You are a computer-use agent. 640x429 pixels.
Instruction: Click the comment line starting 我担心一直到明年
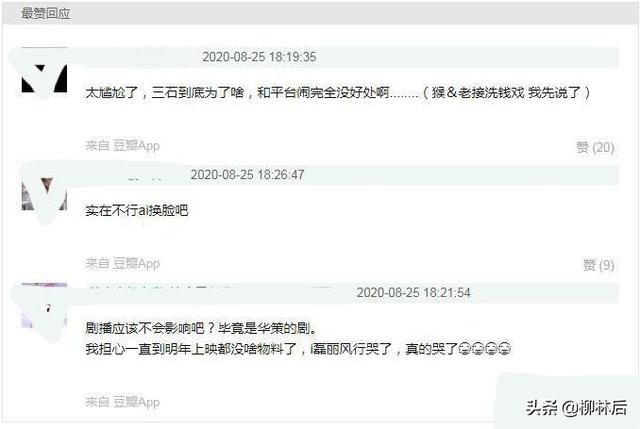point(298,349)
